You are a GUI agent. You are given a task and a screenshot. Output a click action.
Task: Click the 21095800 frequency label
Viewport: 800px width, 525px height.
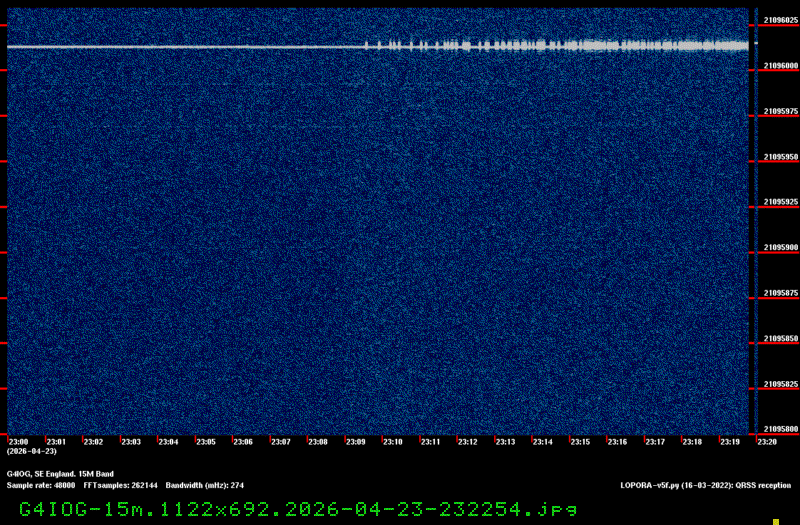tap(781, 429)
